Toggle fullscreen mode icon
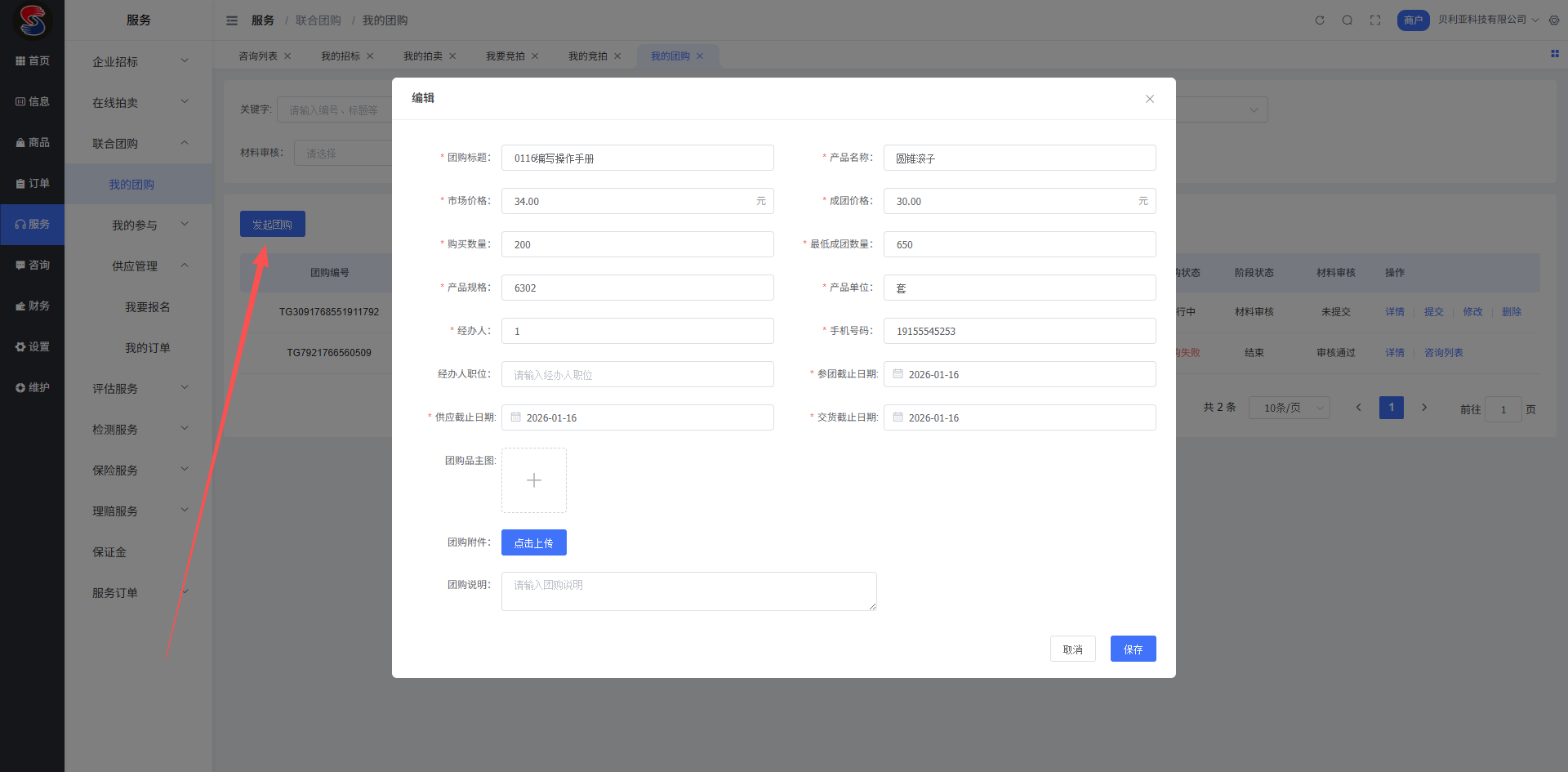Screen dimensions: 1568x772 pyautogui.click(x=1374, y=20)
